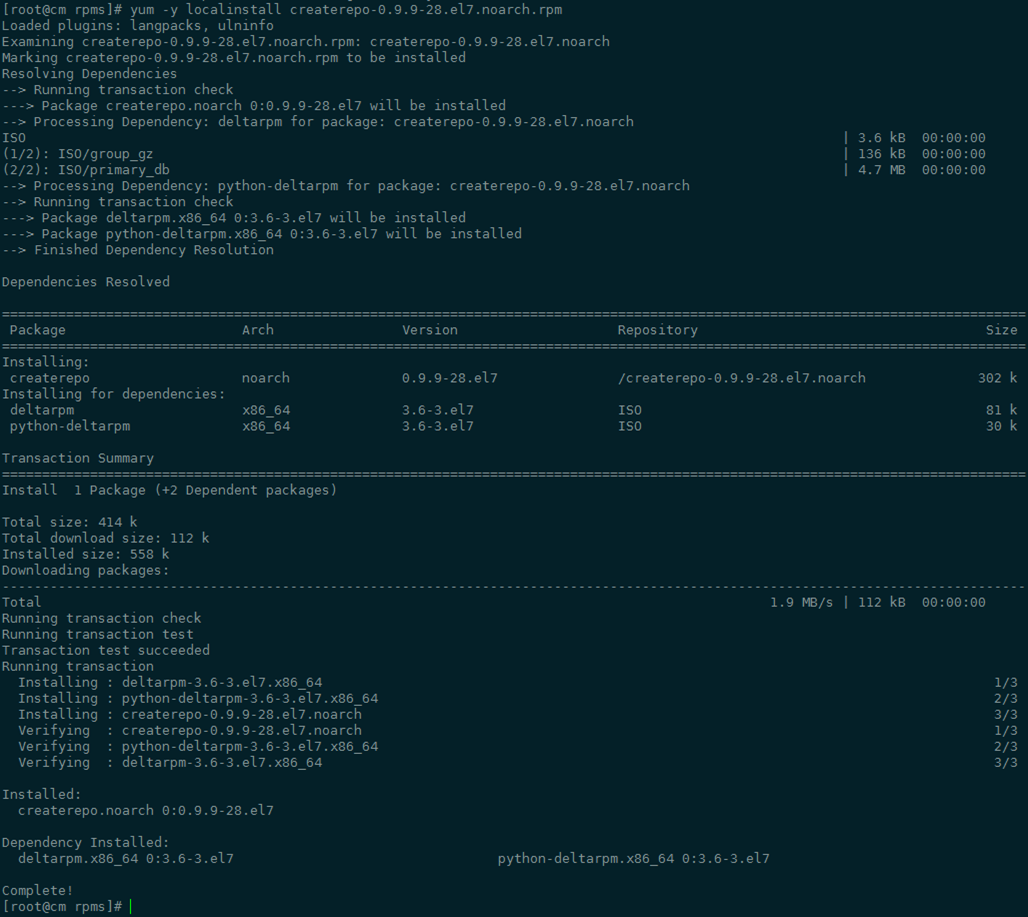Click the 'Size' column header
Image resolution: width=1028 pixels, height=917 pixels.
click(x=1001, y=330)
